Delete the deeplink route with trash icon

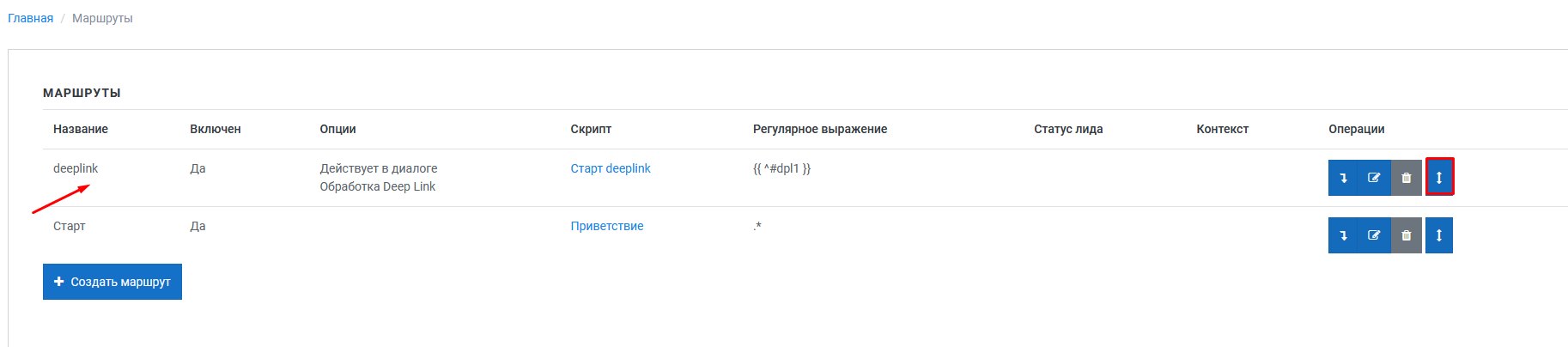[1407, 178]
